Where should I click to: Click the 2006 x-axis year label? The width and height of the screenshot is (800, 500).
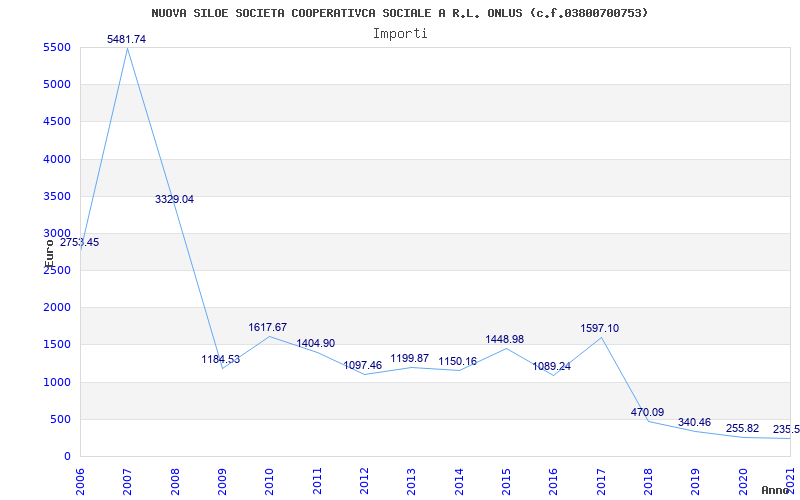(x=80, y=480)
